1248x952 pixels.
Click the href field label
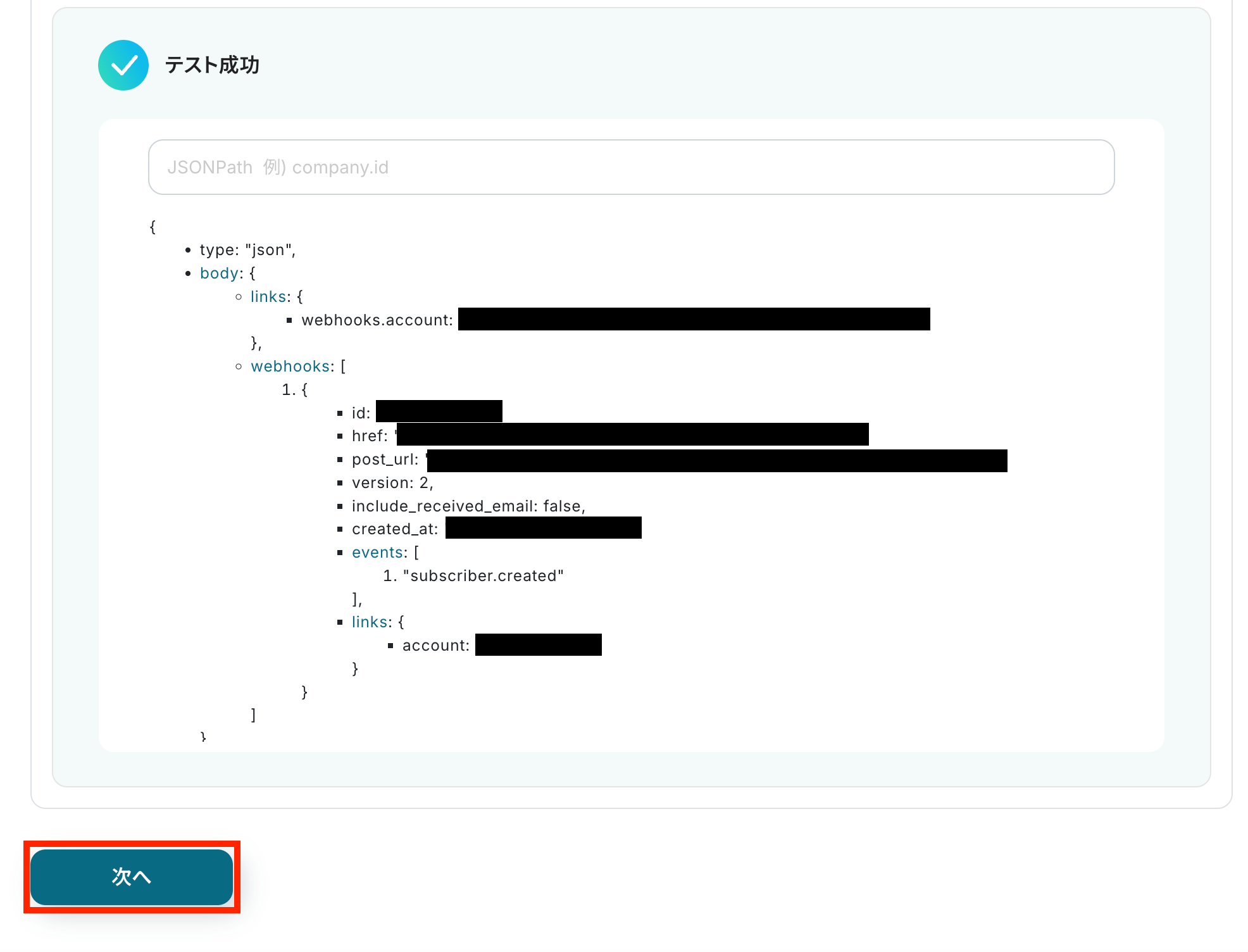point(369,436)
